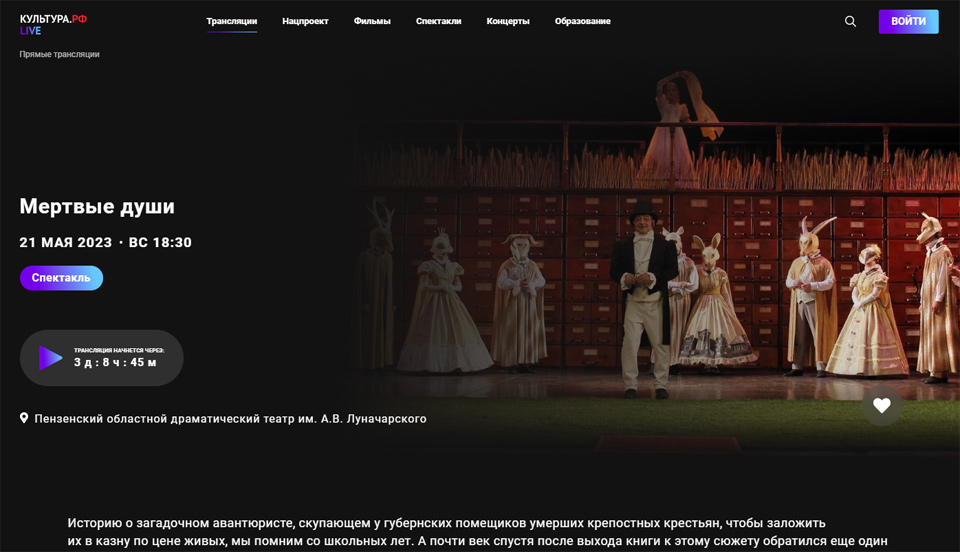960x552 pixels.
Task: Open the Фильмы menu item
Action: 372,21
